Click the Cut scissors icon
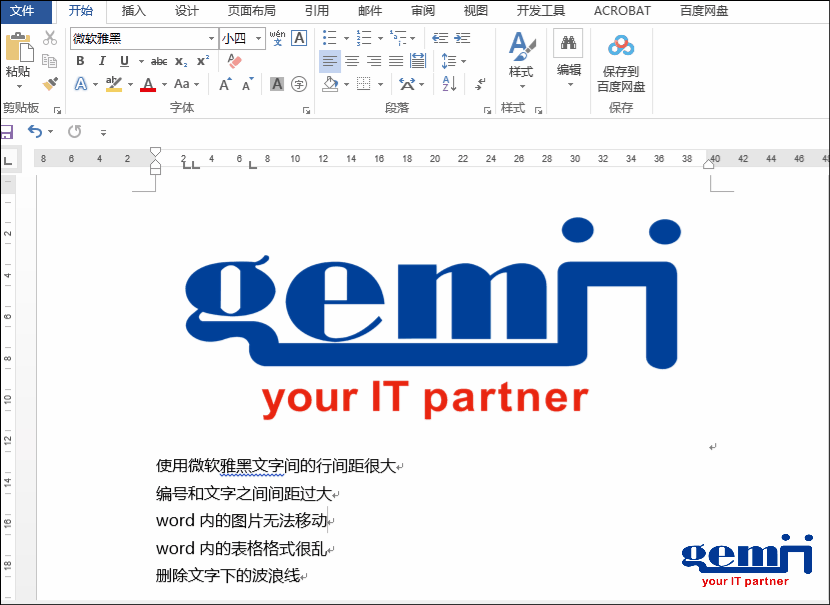This screenshot has height=605, width=830. [49, 38]
